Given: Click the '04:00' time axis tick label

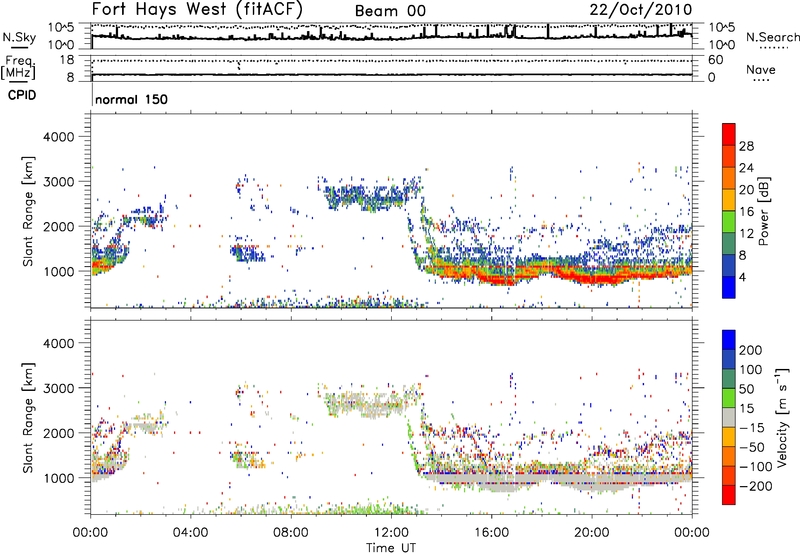Looking at the screenshot, I should (x=190, y=533).
